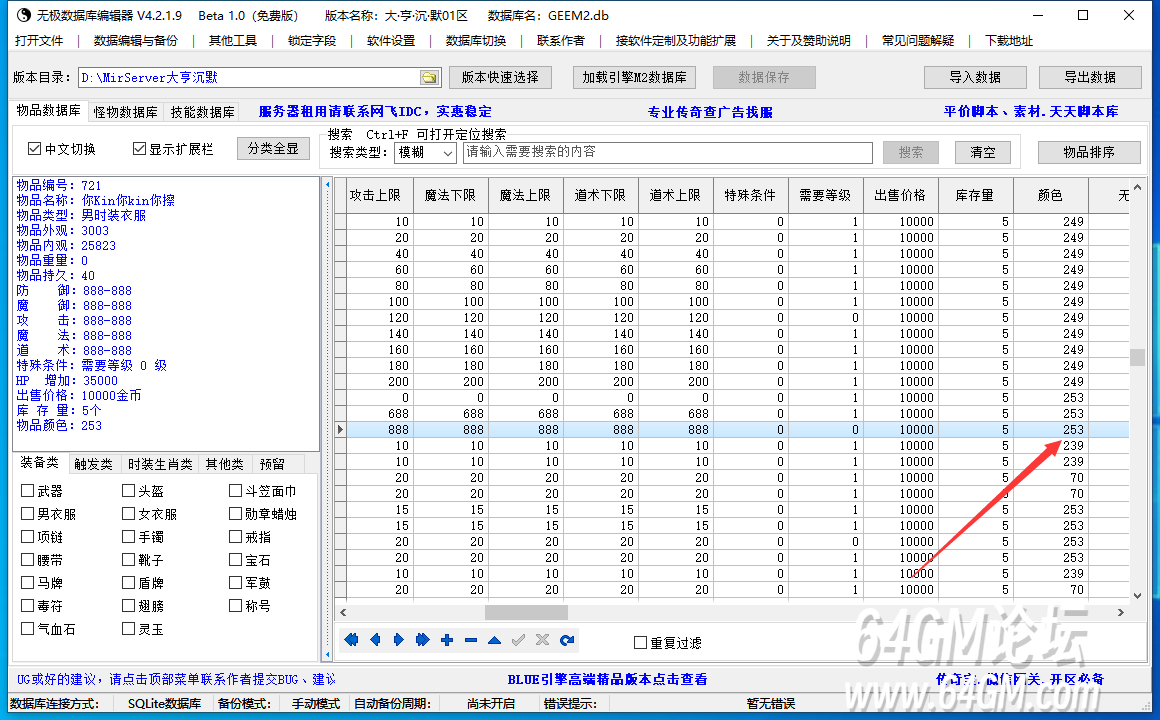Click 加载引擎M2数据库 button
Viewport: 1160px width, 720px height.
[x=635, y=78]
